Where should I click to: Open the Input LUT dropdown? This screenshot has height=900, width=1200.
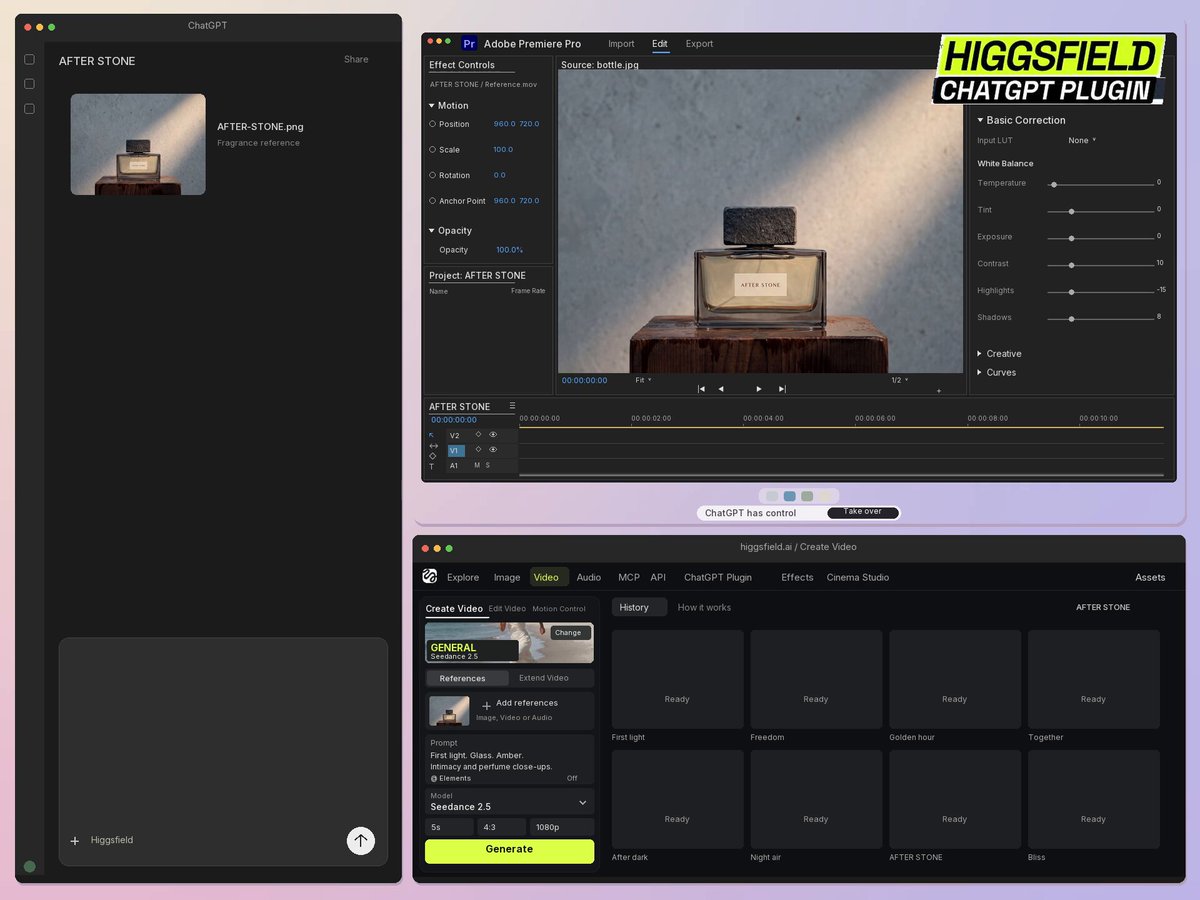(1082, 140)
